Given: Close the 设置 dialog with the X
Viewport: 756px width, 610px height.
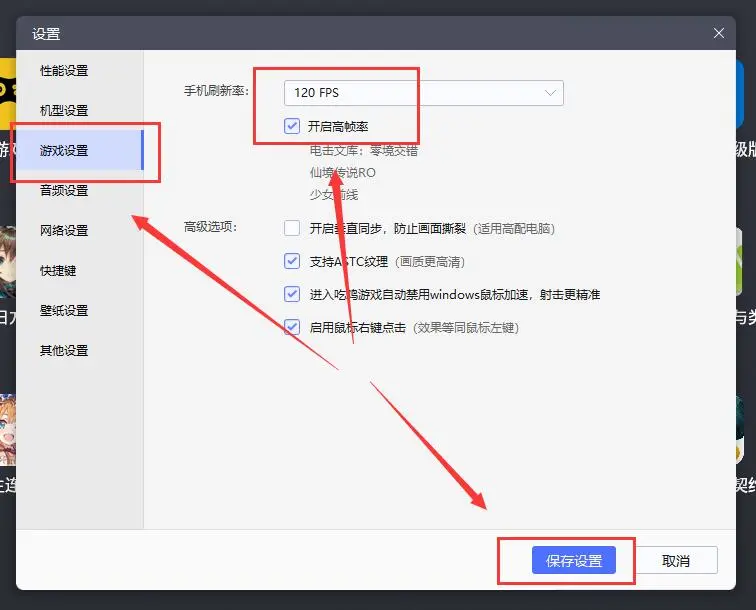Looking at the screenshot, I should [718, 33].
